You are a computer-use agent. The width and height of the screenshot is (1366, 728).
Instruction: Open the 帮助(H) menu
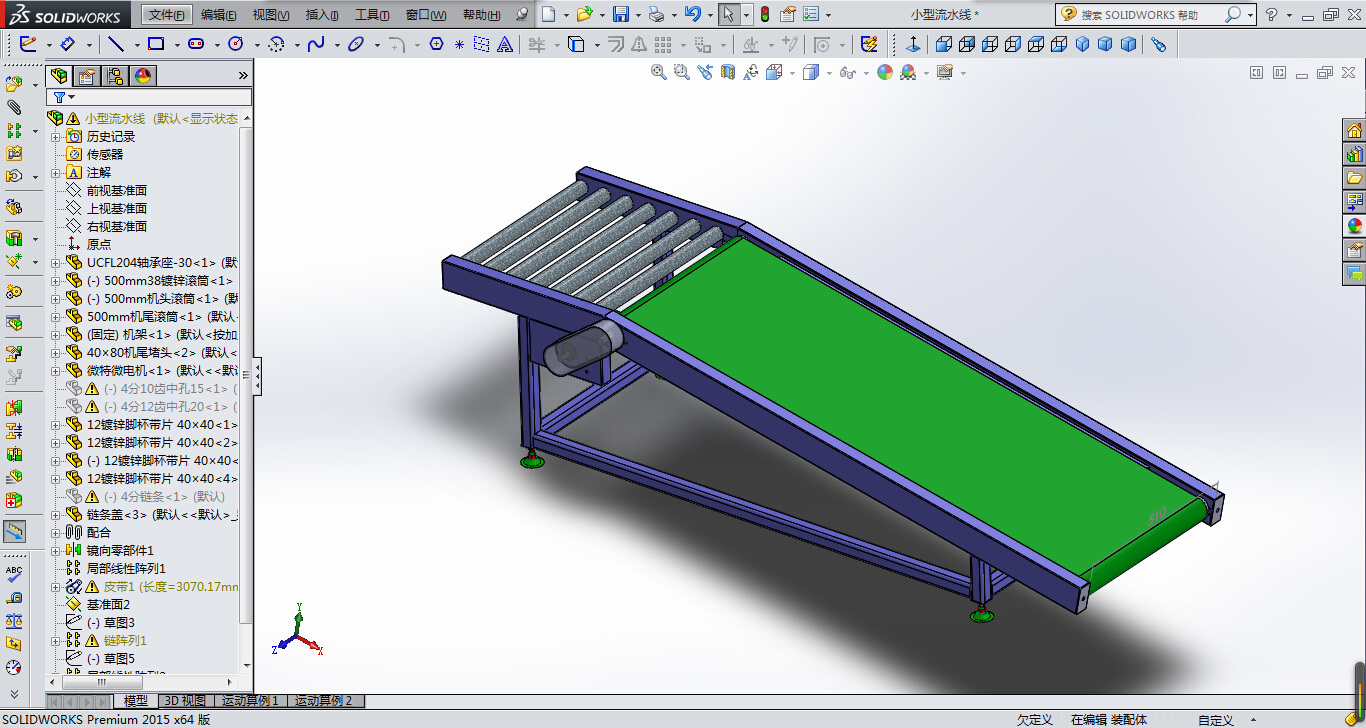[481, 15]
